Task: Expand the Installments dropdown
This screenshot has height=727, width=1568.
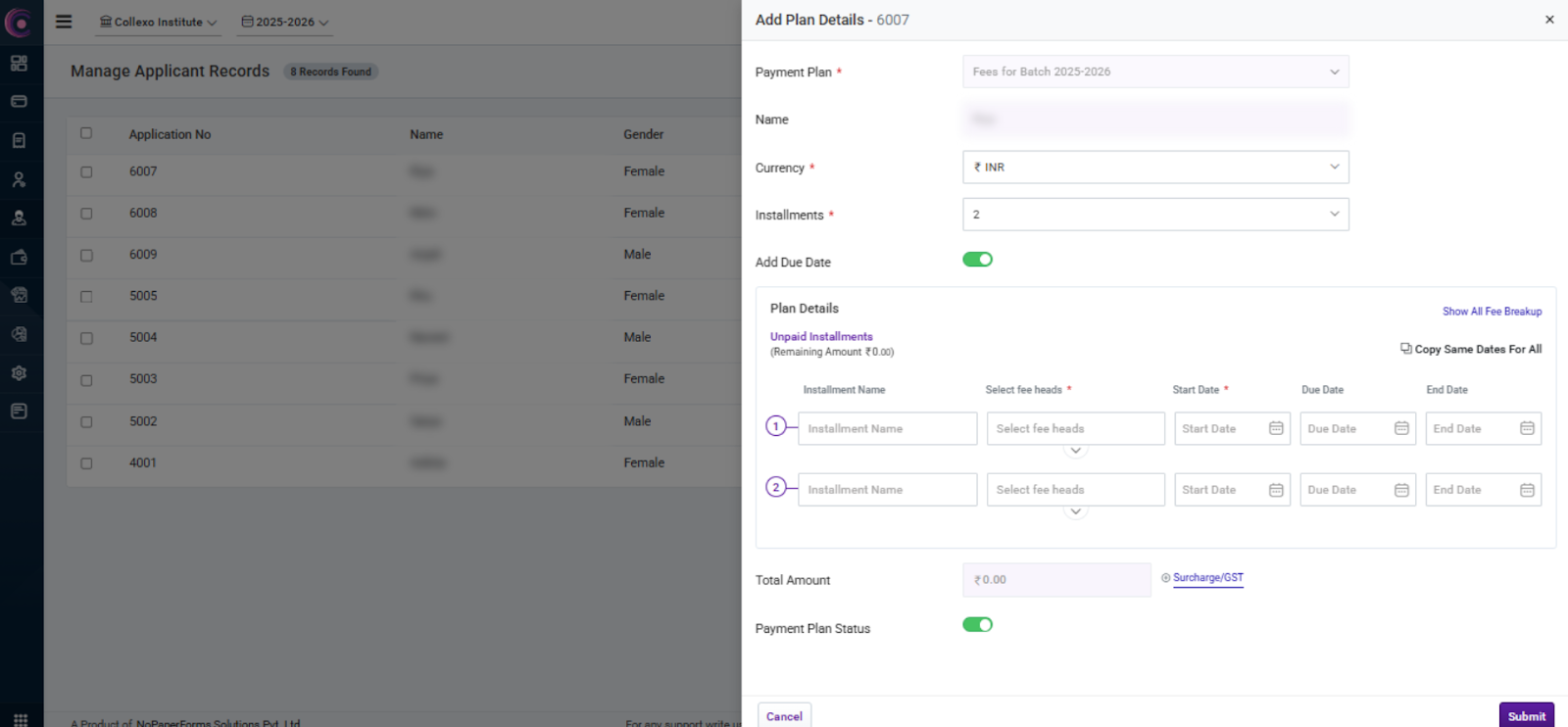Action: (1155, 215)
